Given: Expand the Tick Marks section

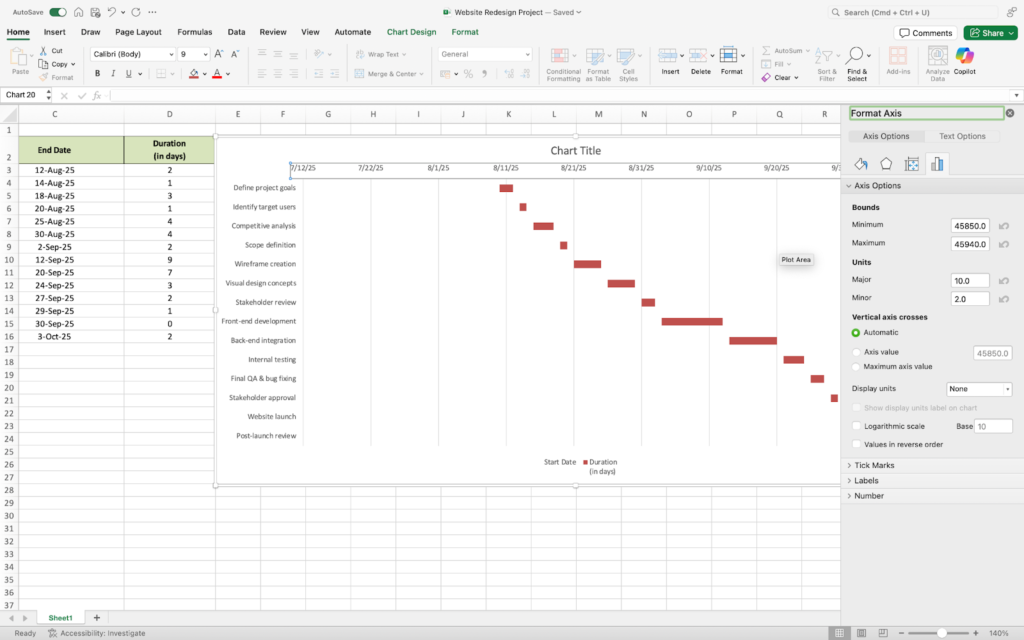Looking at the screenshot, I should (874, 465).
